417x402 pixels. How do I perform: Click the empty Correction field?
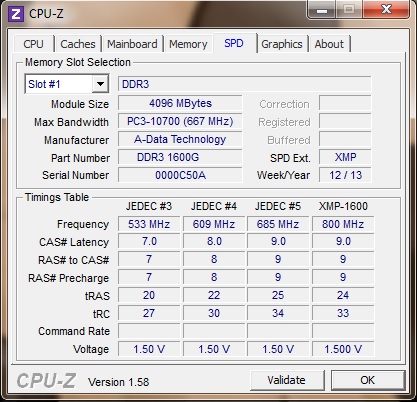point(345,103)
